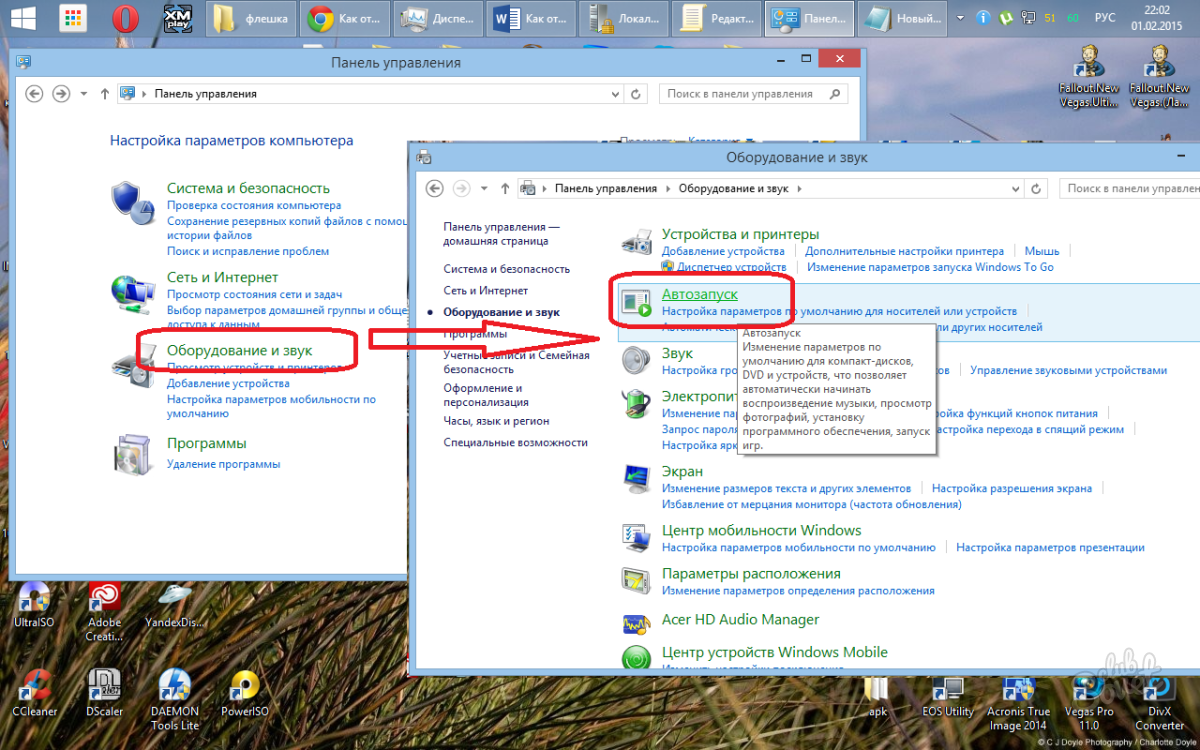Click the Удаление программы link

(x=223, y=464)
